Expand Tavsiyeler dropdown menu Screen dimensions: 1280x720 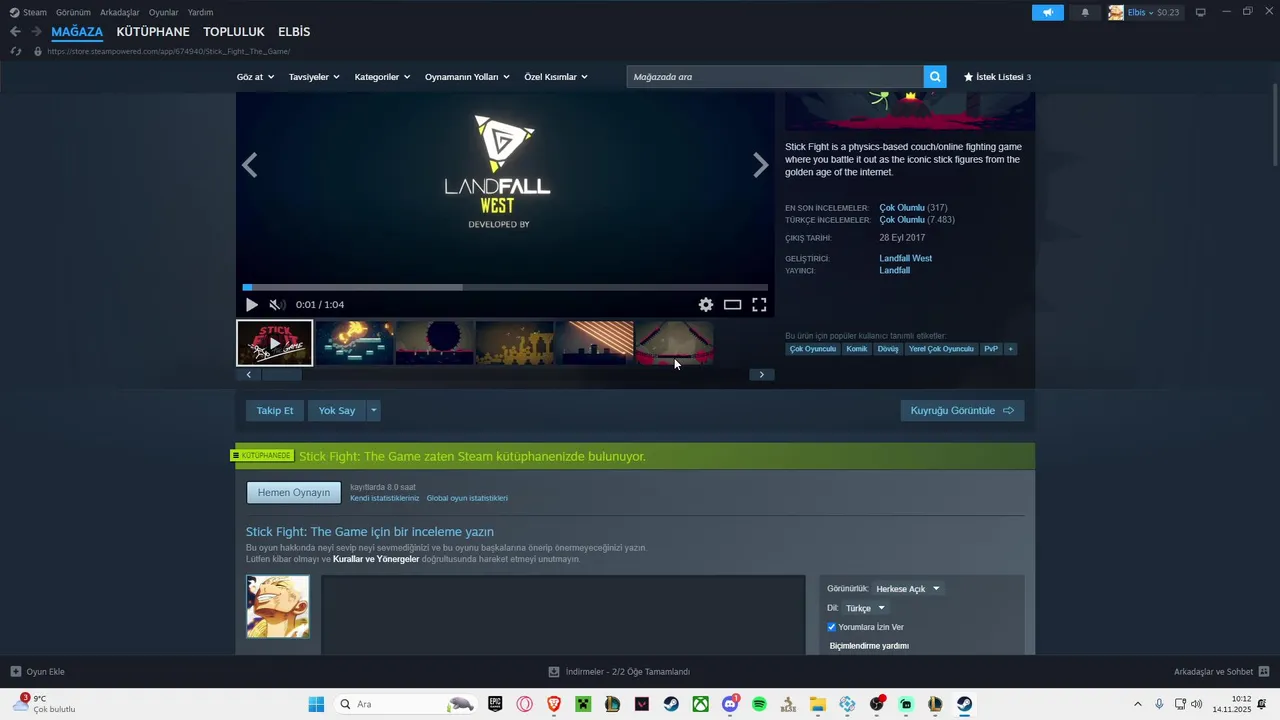click(x=314, y=77)
